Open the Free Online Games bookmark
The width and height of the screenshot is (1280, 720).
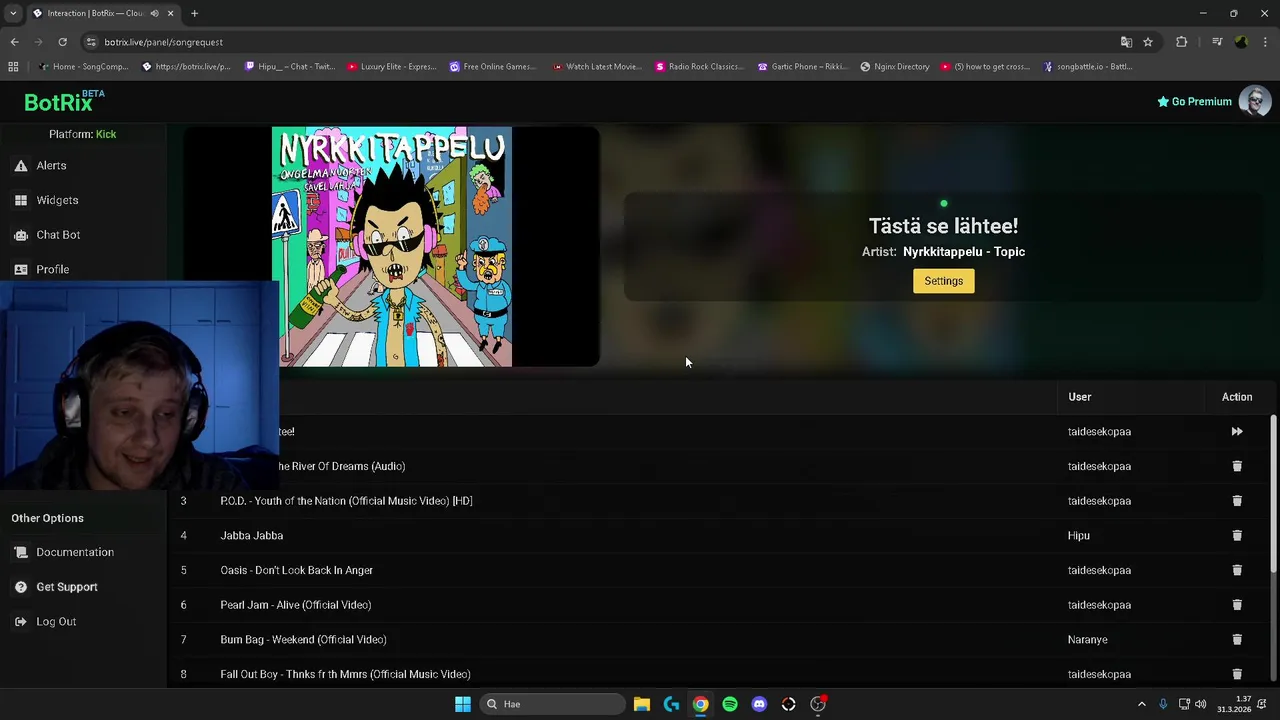[493, 67]
